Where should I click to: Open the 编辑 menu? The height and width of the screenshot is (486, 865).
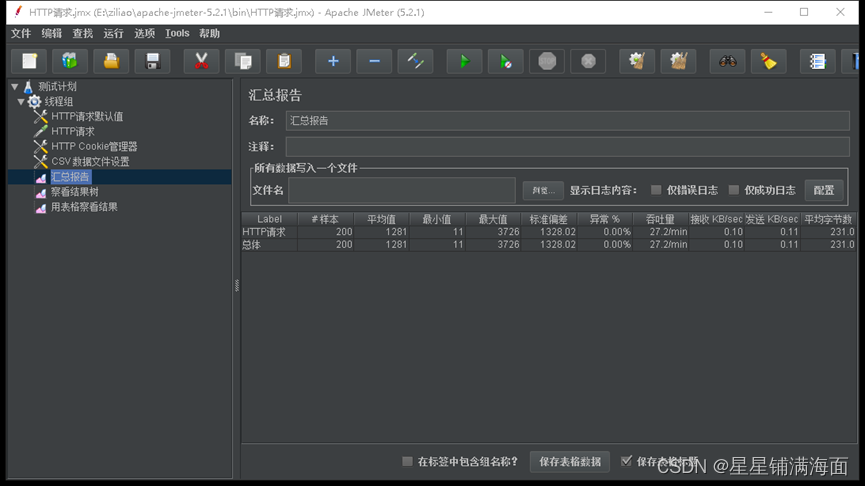point(52,34)
